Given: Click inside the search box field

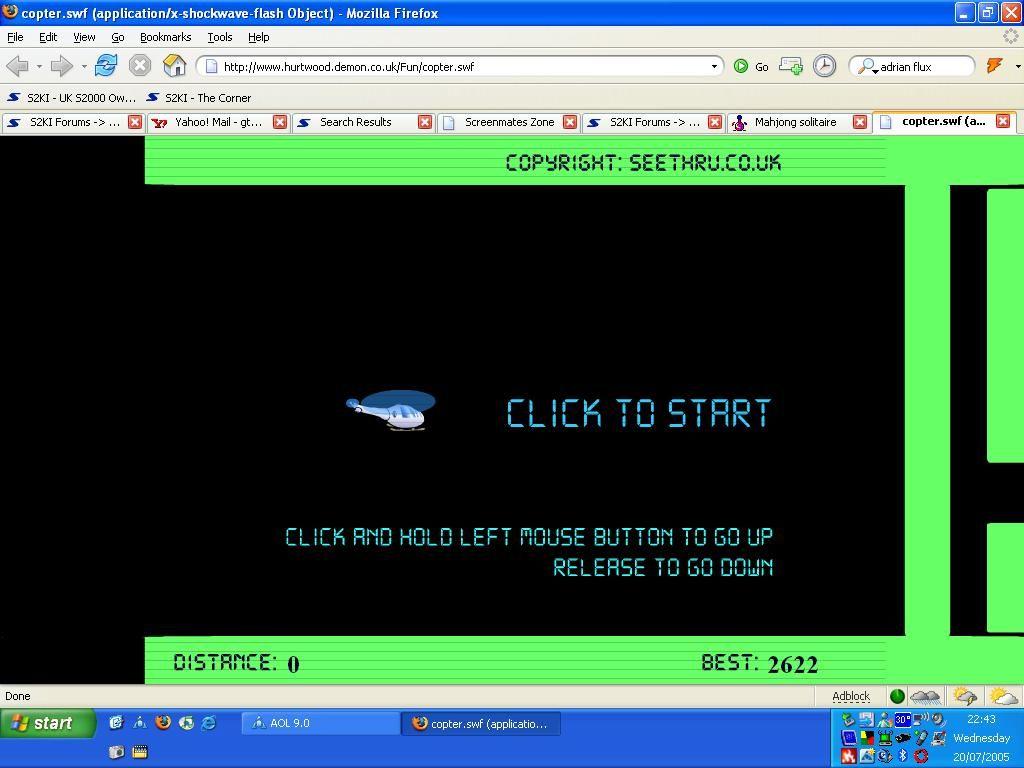Looking at the screenshot, I should [x=923, y=67].
